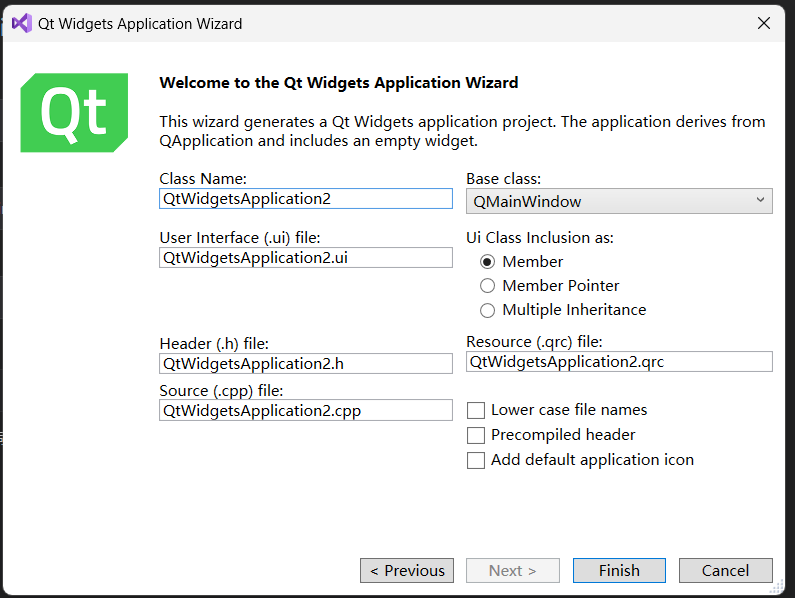Edit the Source .cpp file field
Viewport: 795px width, 598px height.
[x=306, y=410]
